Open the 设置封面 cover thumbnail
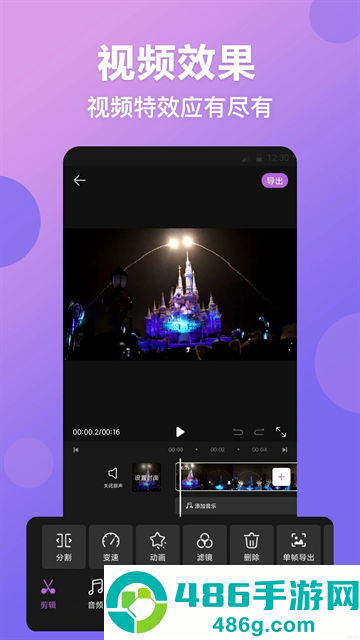This screenshot has width=360, height=640. pyautogui.click(x=147, y=477)
